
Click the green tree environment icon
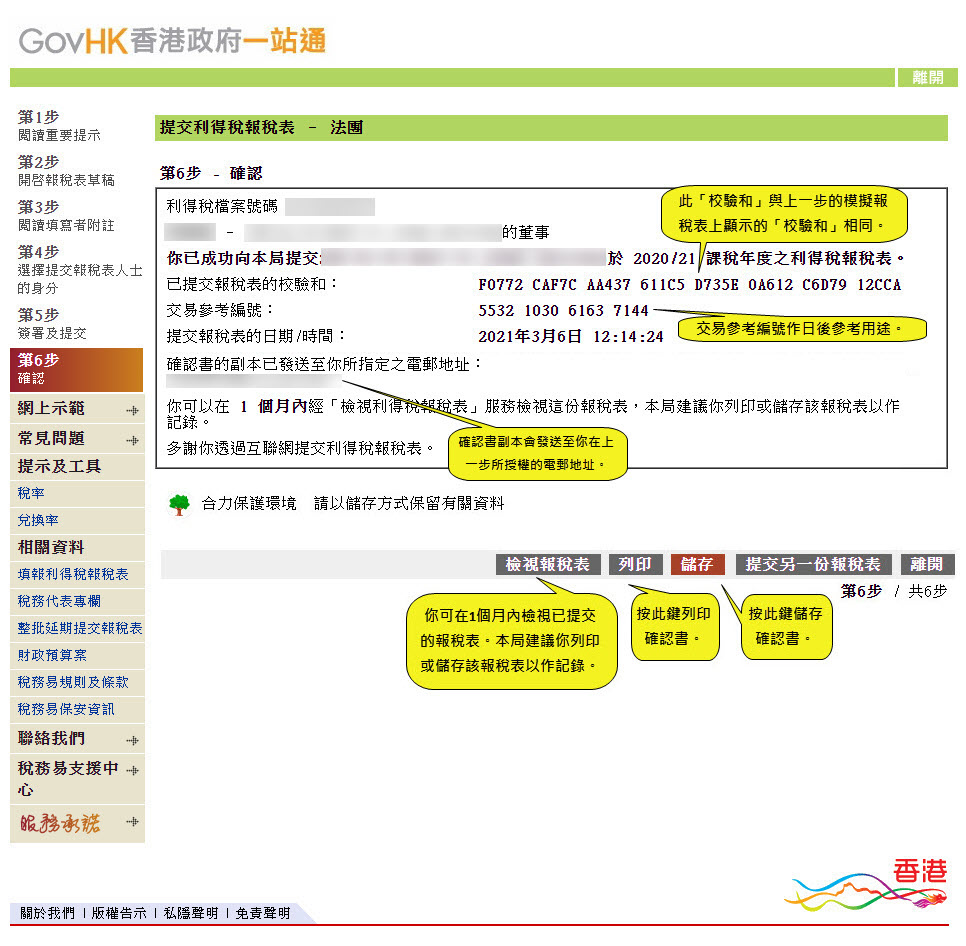pyautogui.click(x=179, y=504)
